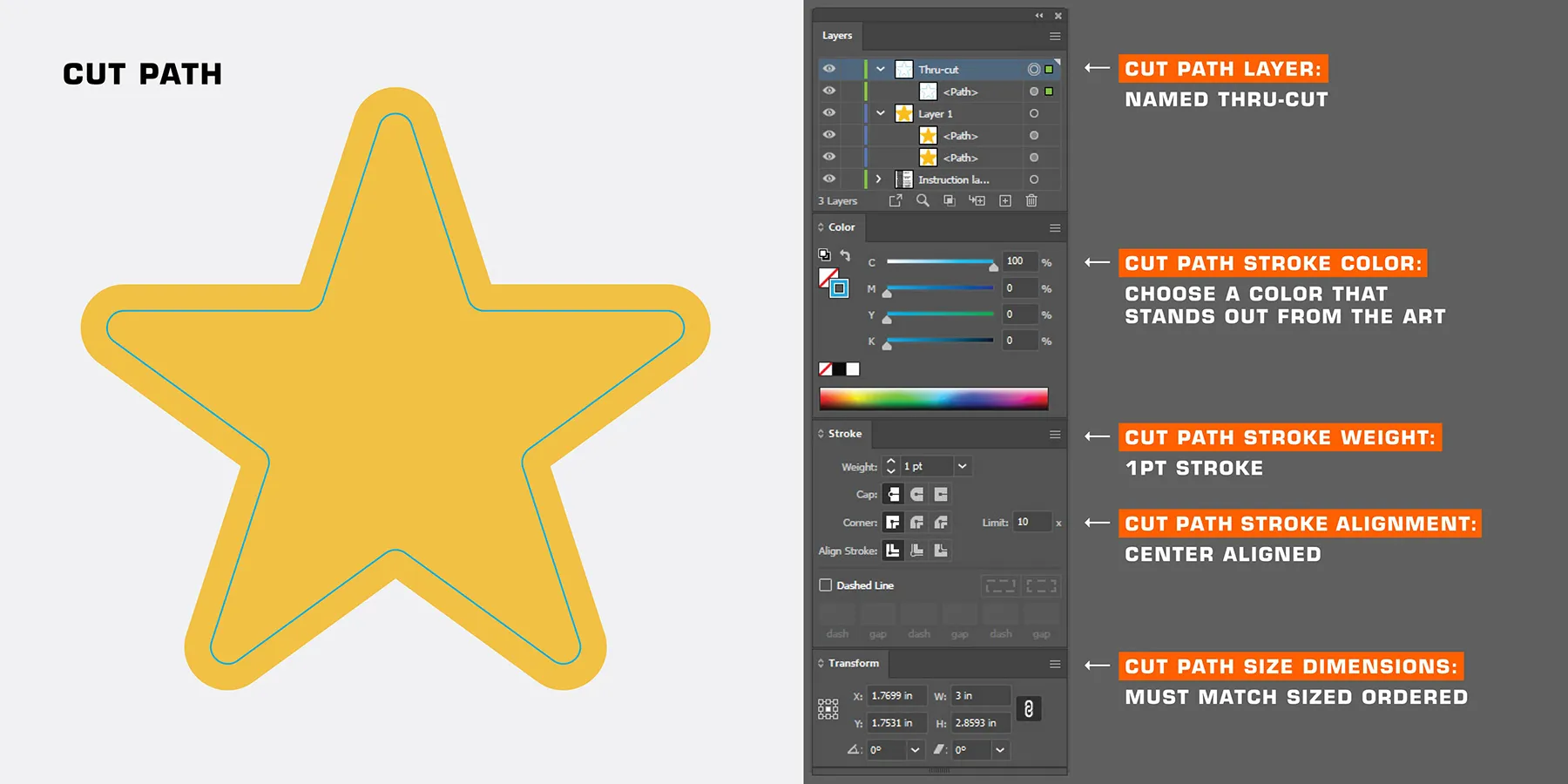Expand the Instruction layer group

[x=878, y=179]
